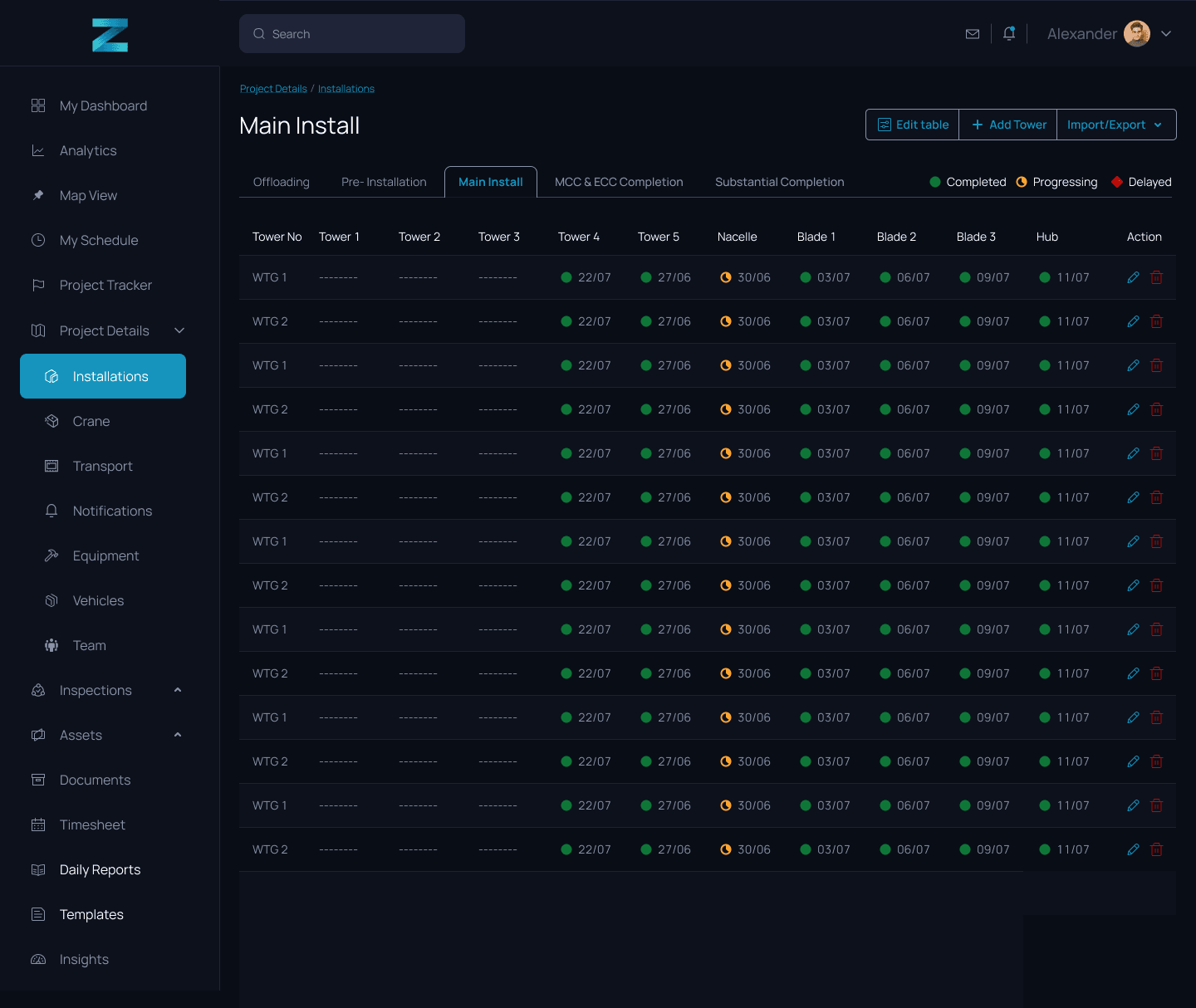Click into the Search field

pyautogui.click(x=352, y=34)
